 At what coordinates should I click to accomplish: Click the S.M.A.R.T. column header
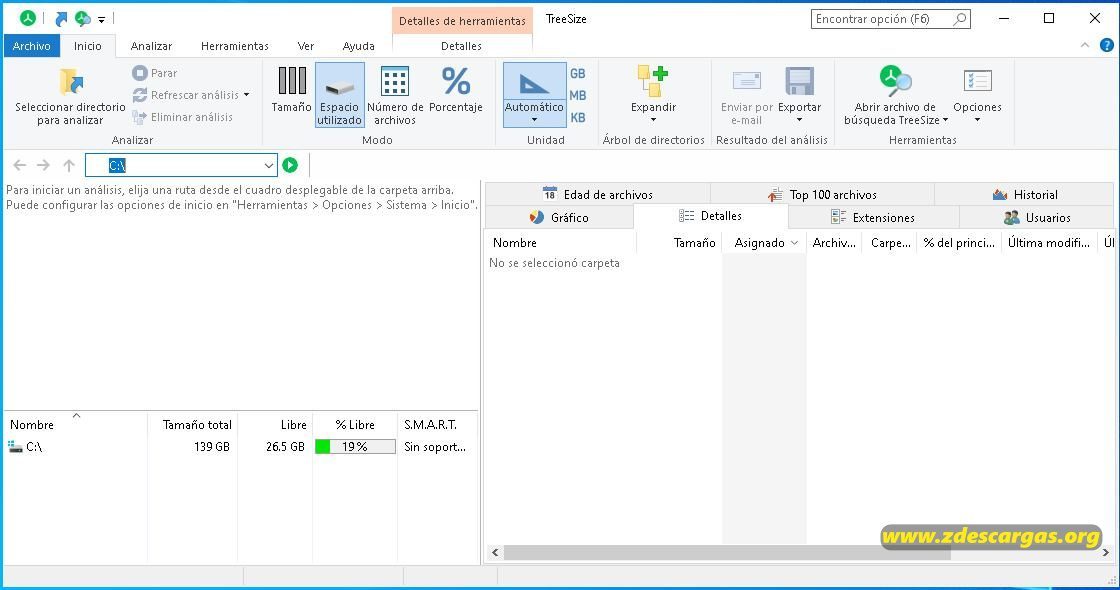point(436,424)
